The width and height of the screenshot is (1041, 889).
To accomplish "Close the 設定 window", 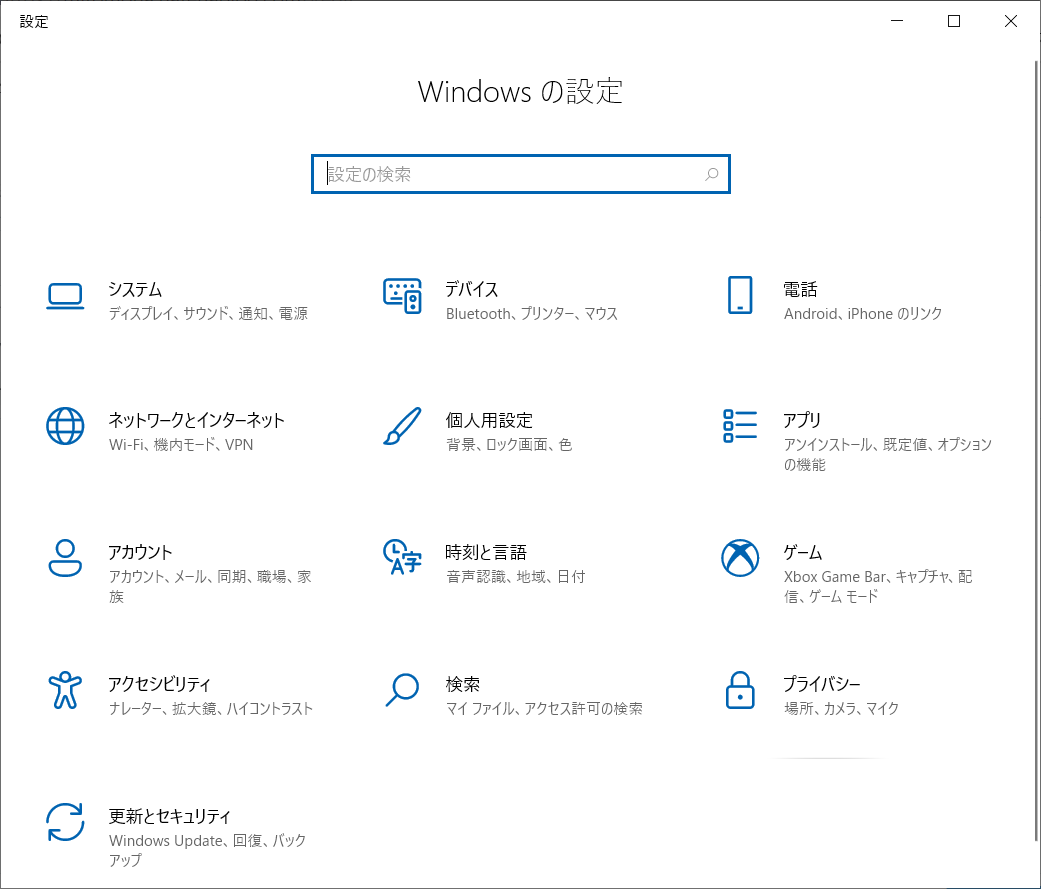I will pos(1011,21).
